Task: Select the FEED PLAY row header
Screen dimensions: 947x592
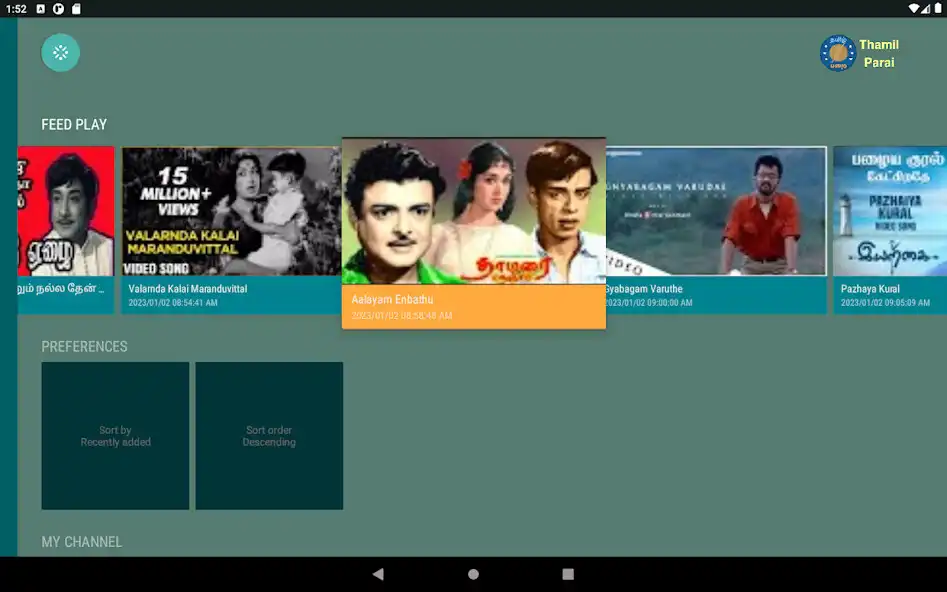Action: coord(74,124)
